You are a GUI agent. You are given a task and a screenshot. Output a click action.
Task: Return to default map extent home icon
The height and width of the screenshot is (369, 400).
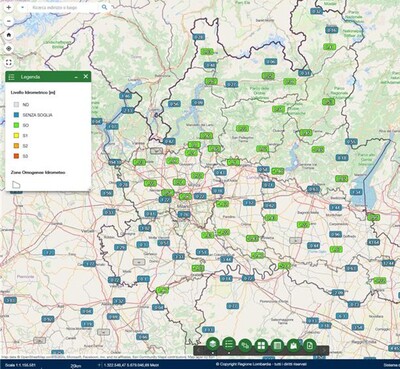tap(9, 35)
